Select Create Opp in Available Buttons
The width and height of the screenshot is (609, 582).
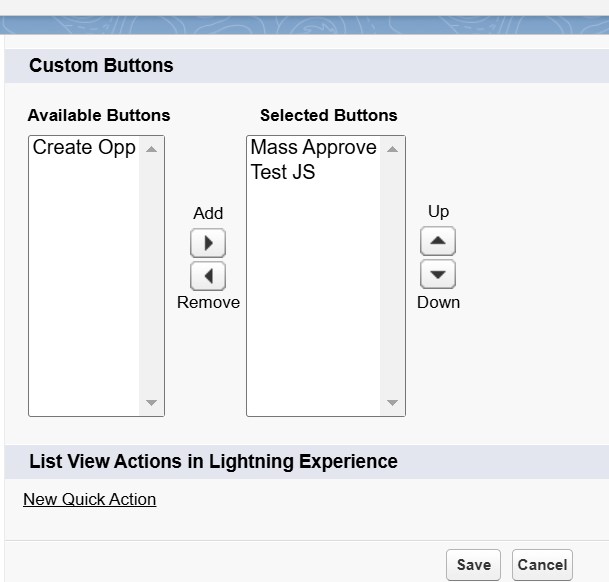coord(84,148)
